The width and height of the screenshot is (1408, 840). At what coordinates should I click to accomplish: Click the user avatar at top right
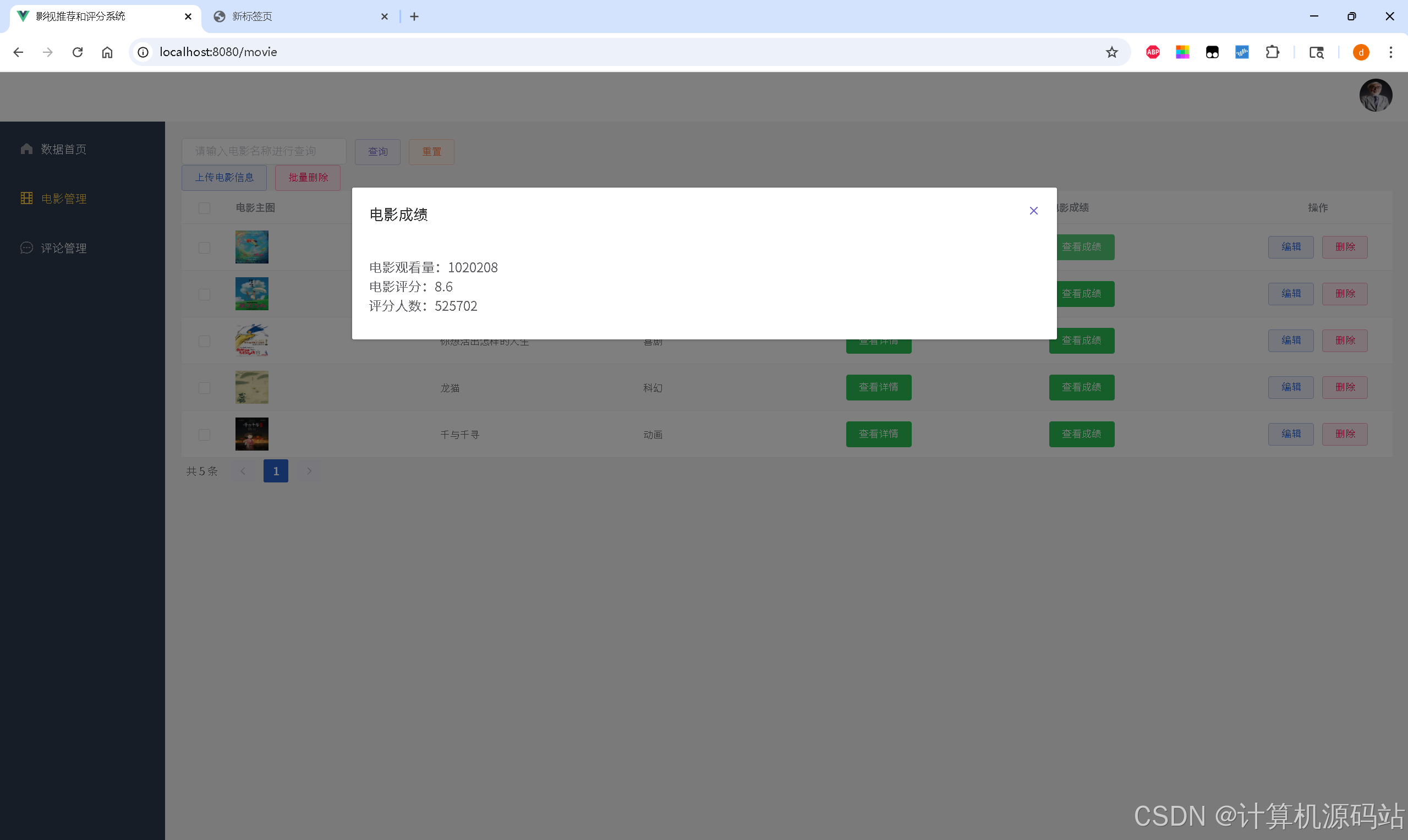click(x=1375, y=95)
